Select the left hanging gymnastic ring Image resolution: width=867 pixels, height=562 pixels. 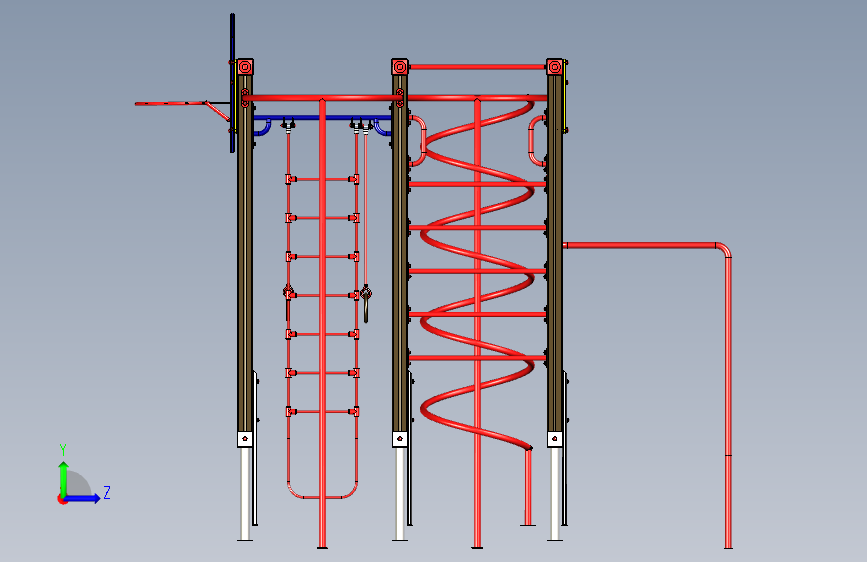coord(288,301)
